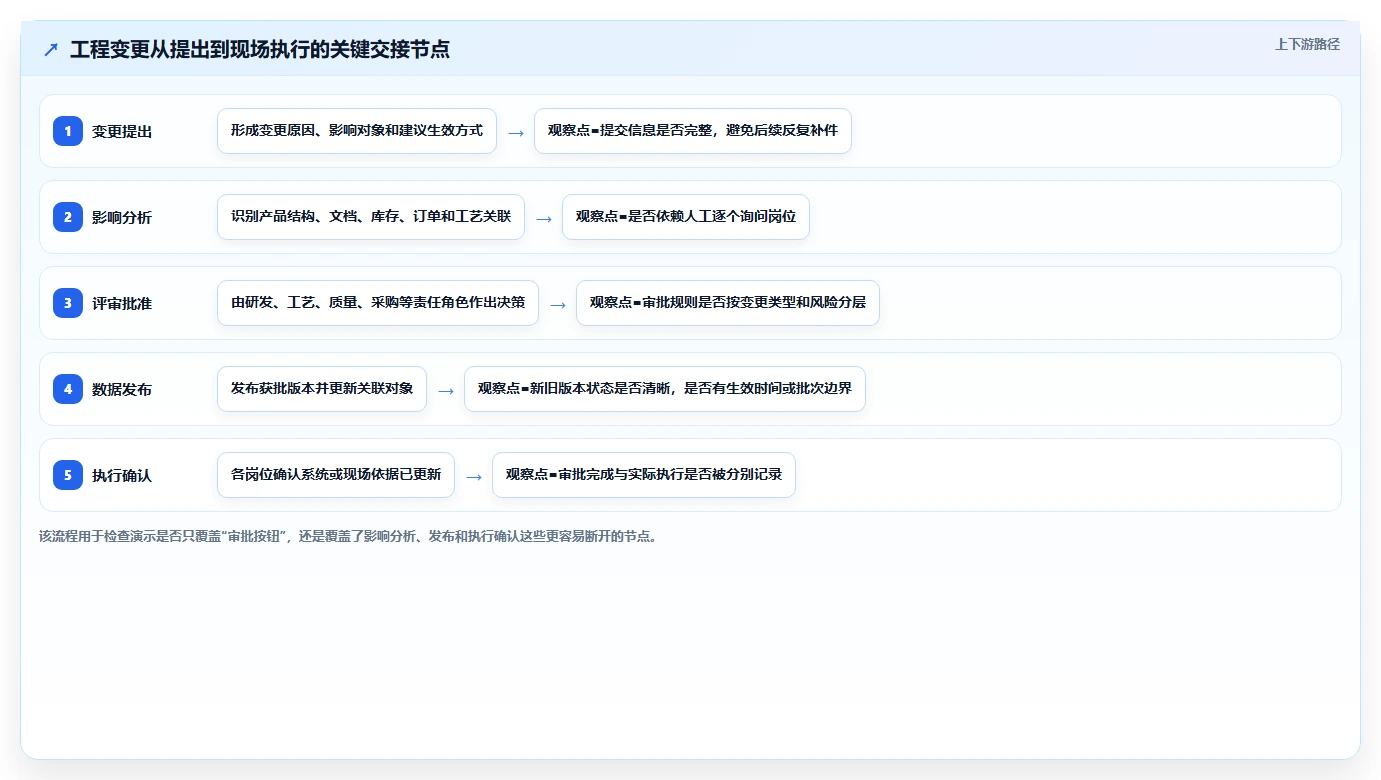Image resolution: width=1381 pixels, height=780 pixels.
Task: Click the 观察点=提交信息是否完整 box
Action: (x=693, y=131)
